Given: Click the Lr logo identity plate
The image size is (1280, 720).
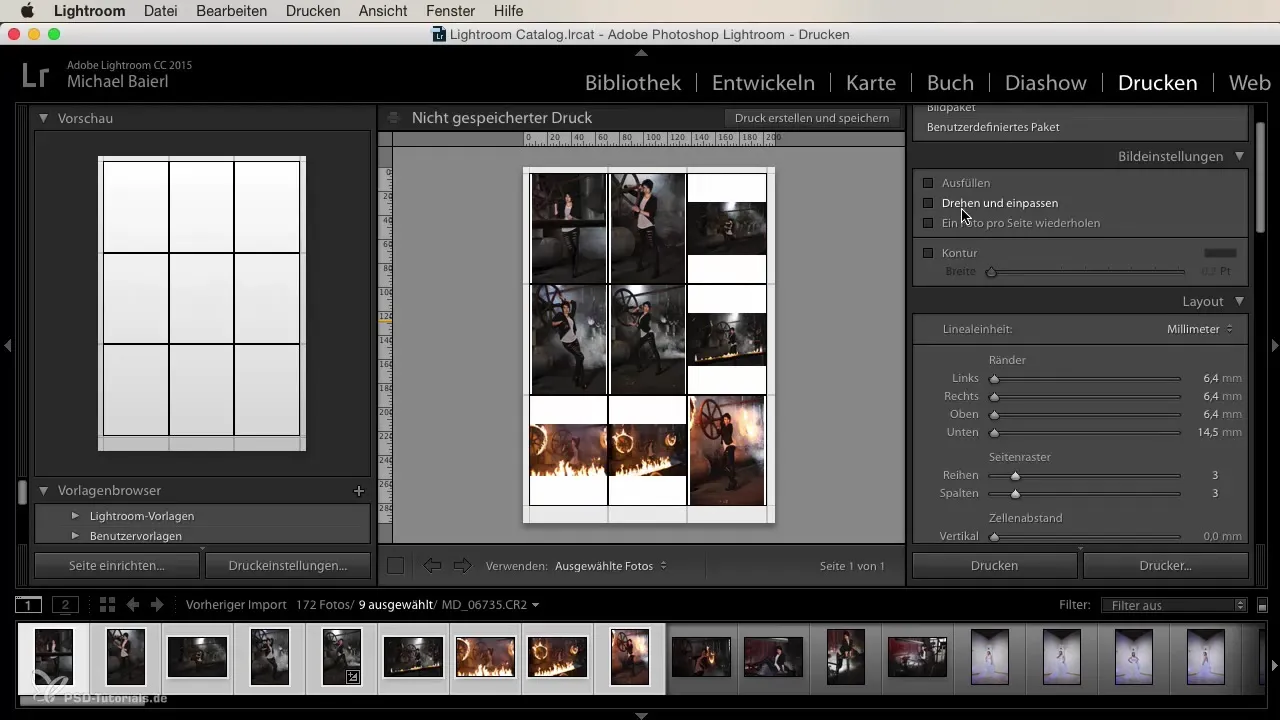Looking at the screenshot, I should click(35, 76).
